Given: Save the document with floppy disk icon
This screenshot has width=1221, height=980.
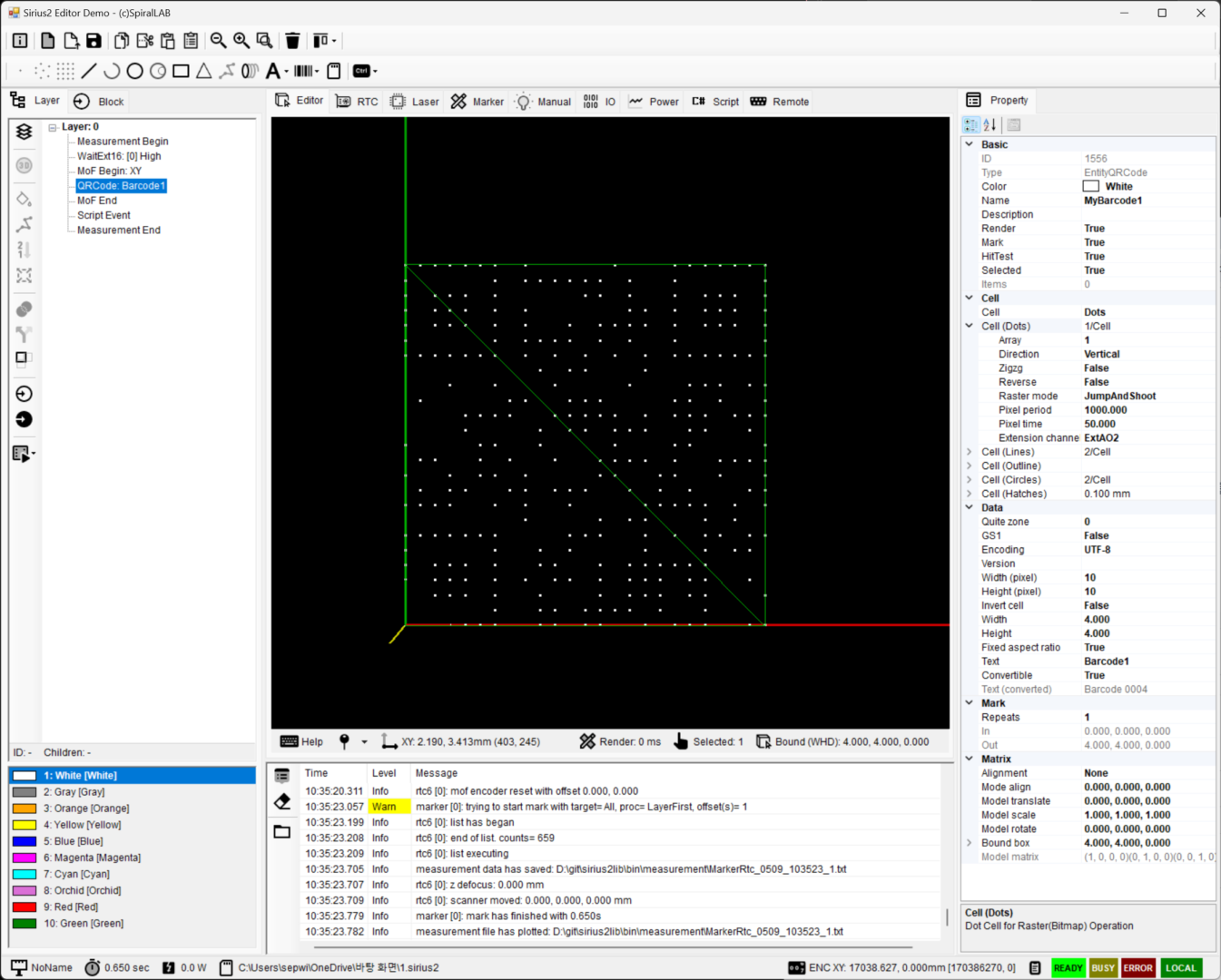Looking at the screenshot, I should [94, 41].
